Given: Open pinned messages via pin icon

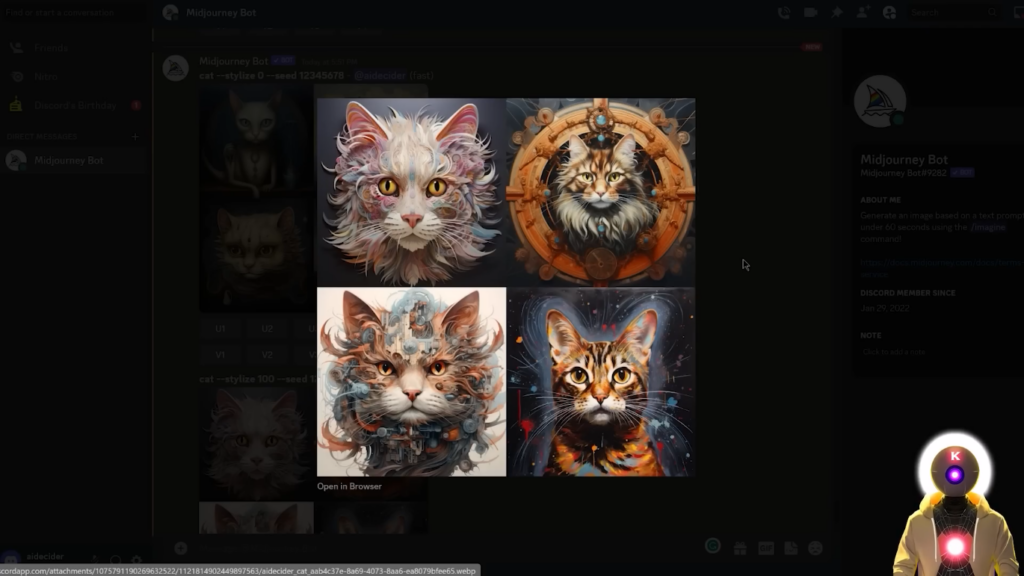Looking at the screenshot, I should 837,12.
